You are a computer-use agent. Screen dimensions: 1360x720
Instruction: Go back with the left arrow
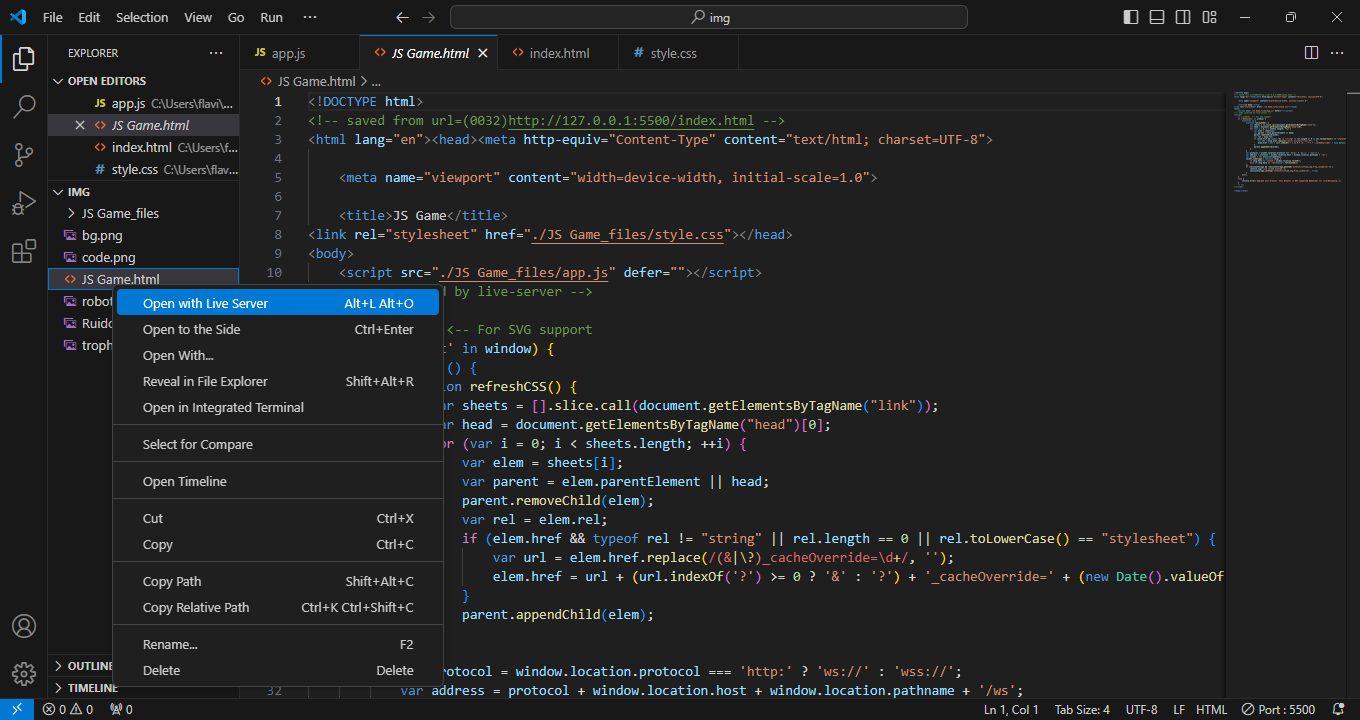[402, 17]
